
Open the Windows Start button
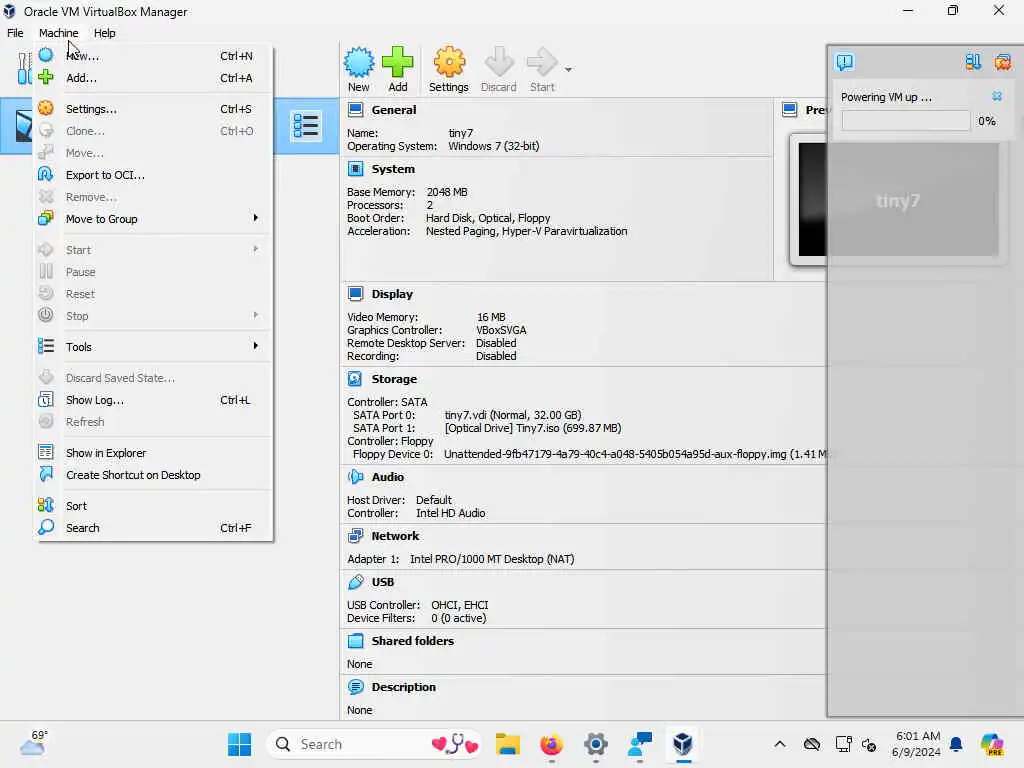coord(239,744)
